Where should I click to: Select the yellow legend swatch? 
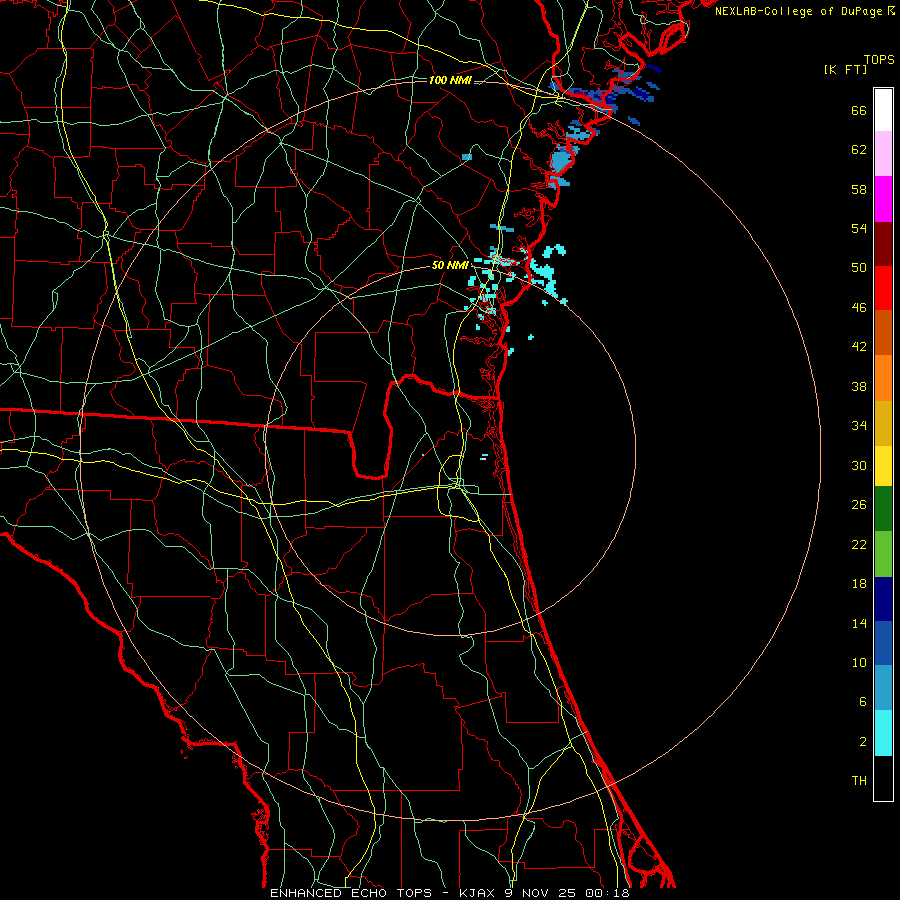tap(883, 466)
